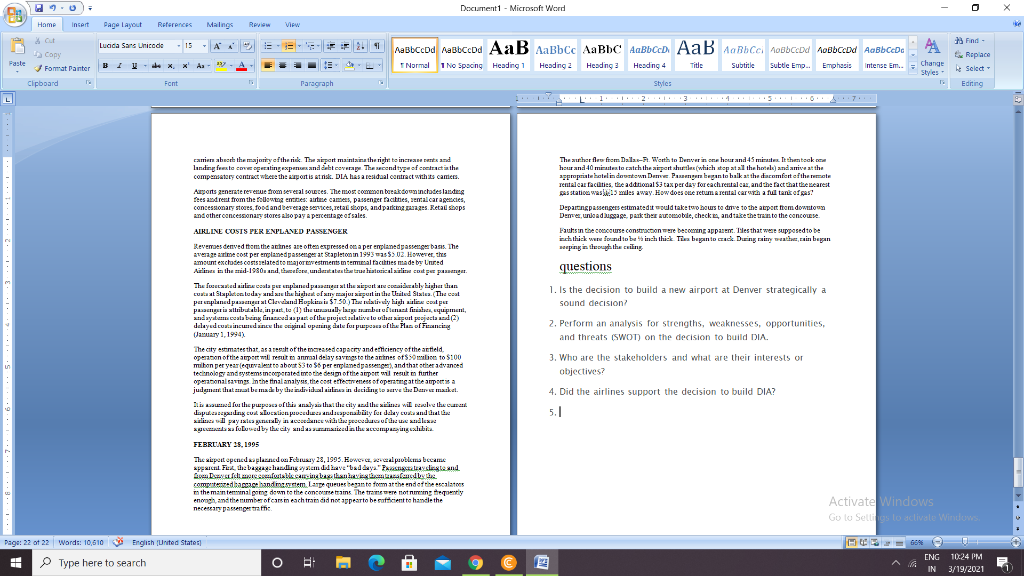1024x576 pixels.
Task: Apply text highlight color
Action: (222, 65)
